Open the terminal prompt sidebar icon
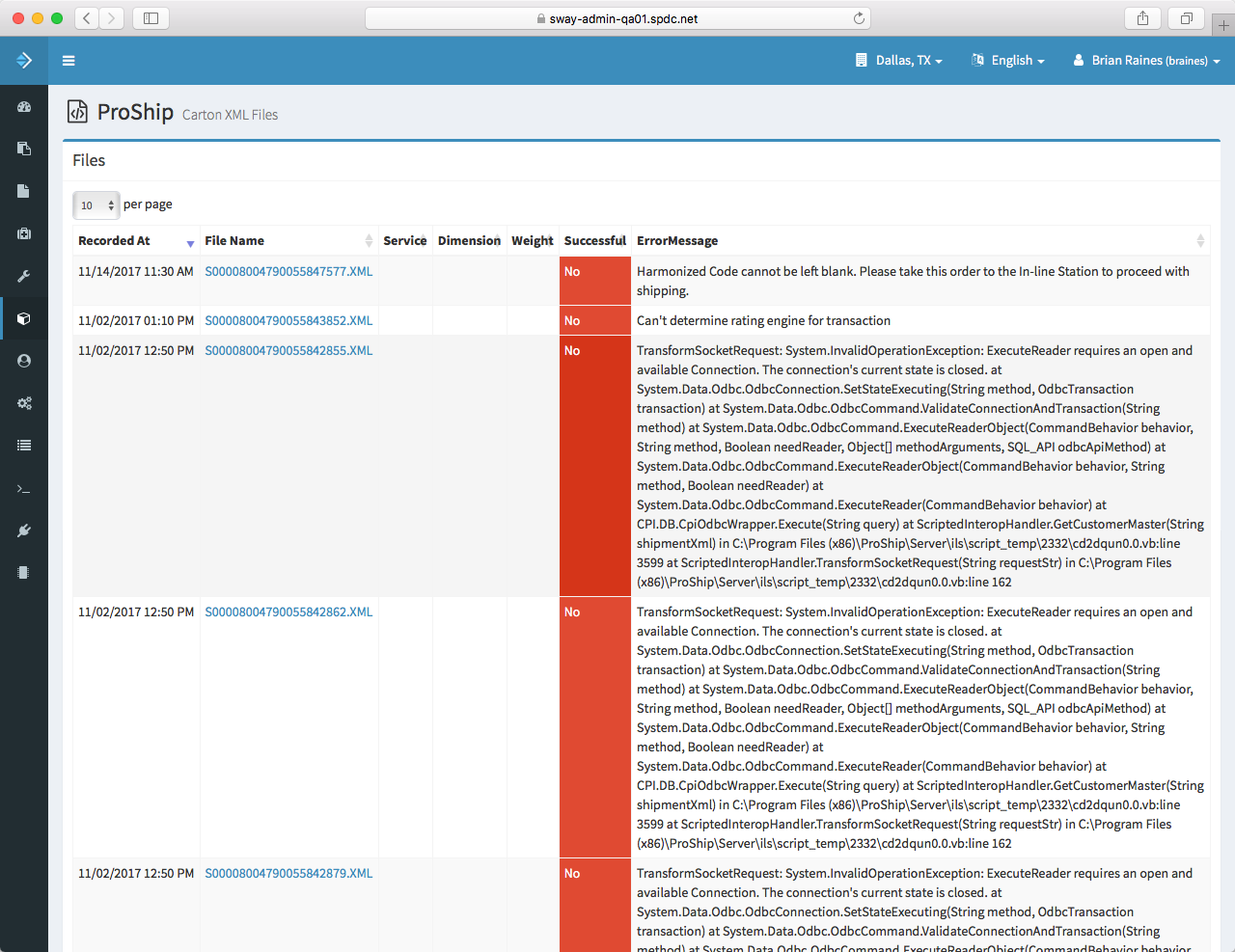The height and width of the screenshot is (952, 1235). coord(24,489)
